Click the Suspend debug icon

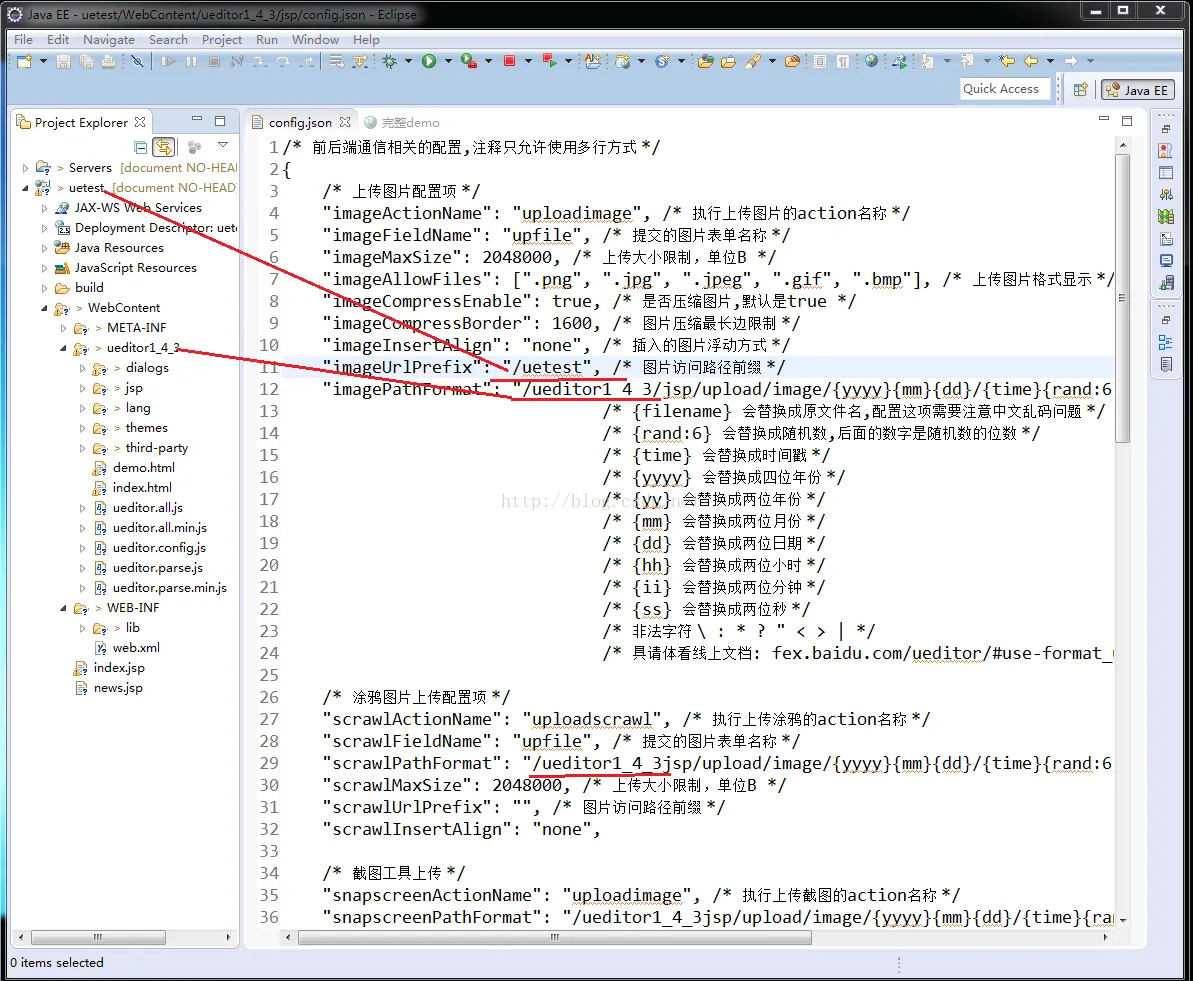191,61
